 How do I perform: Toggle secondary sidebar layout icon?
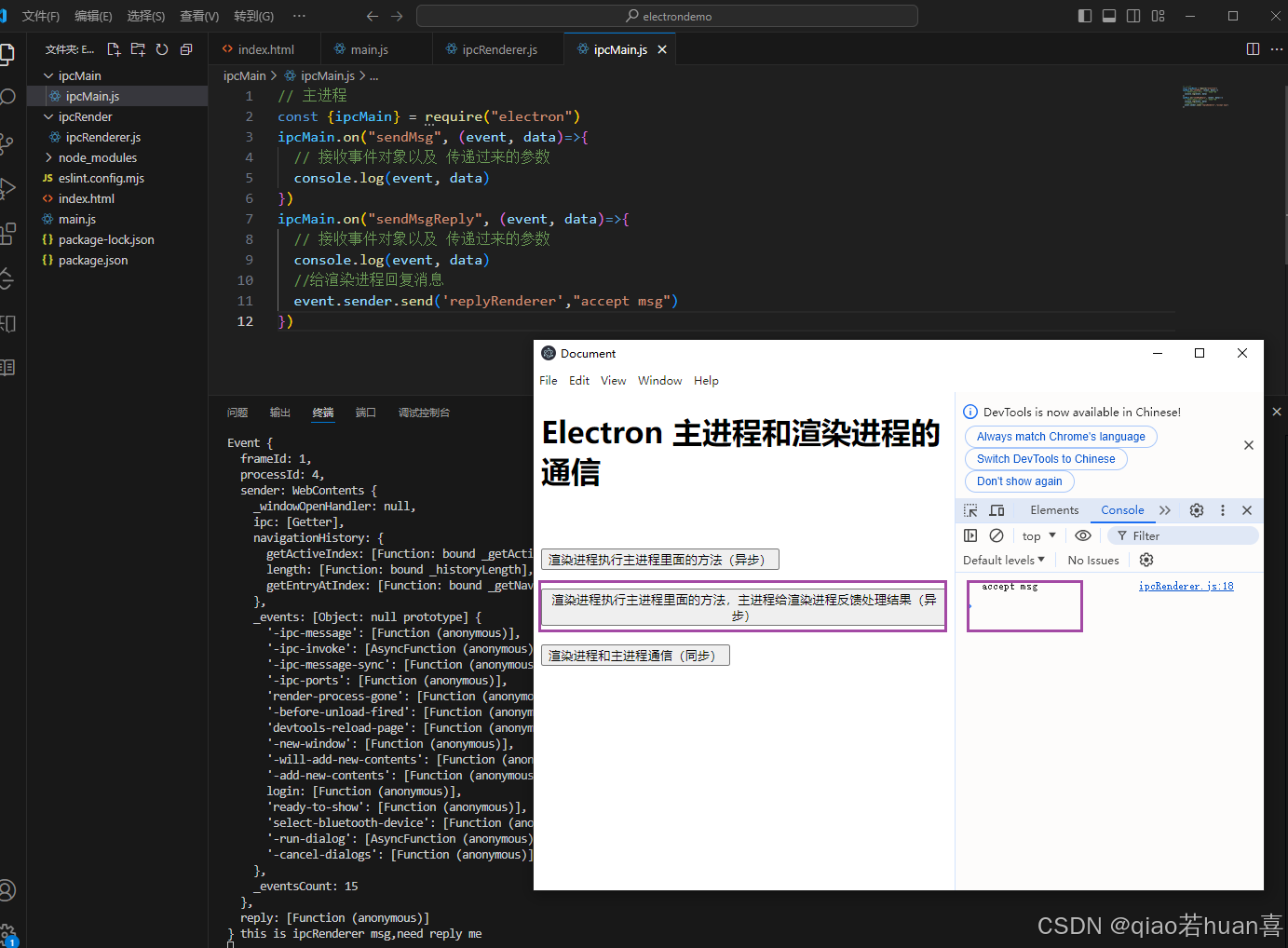click(x=1133, y=16)
